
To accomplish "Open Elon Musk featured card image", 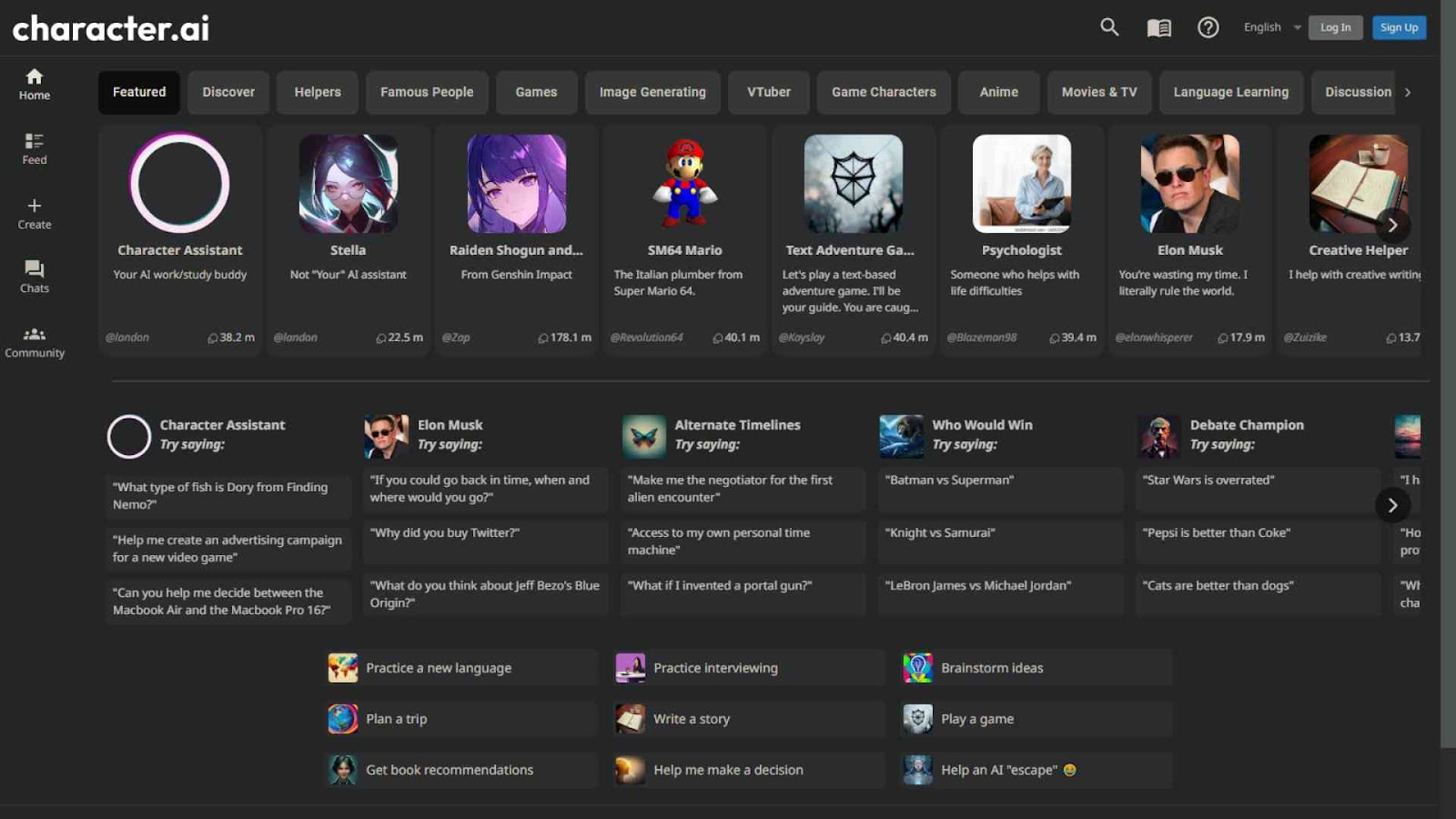I will (x=1190, y=184).
